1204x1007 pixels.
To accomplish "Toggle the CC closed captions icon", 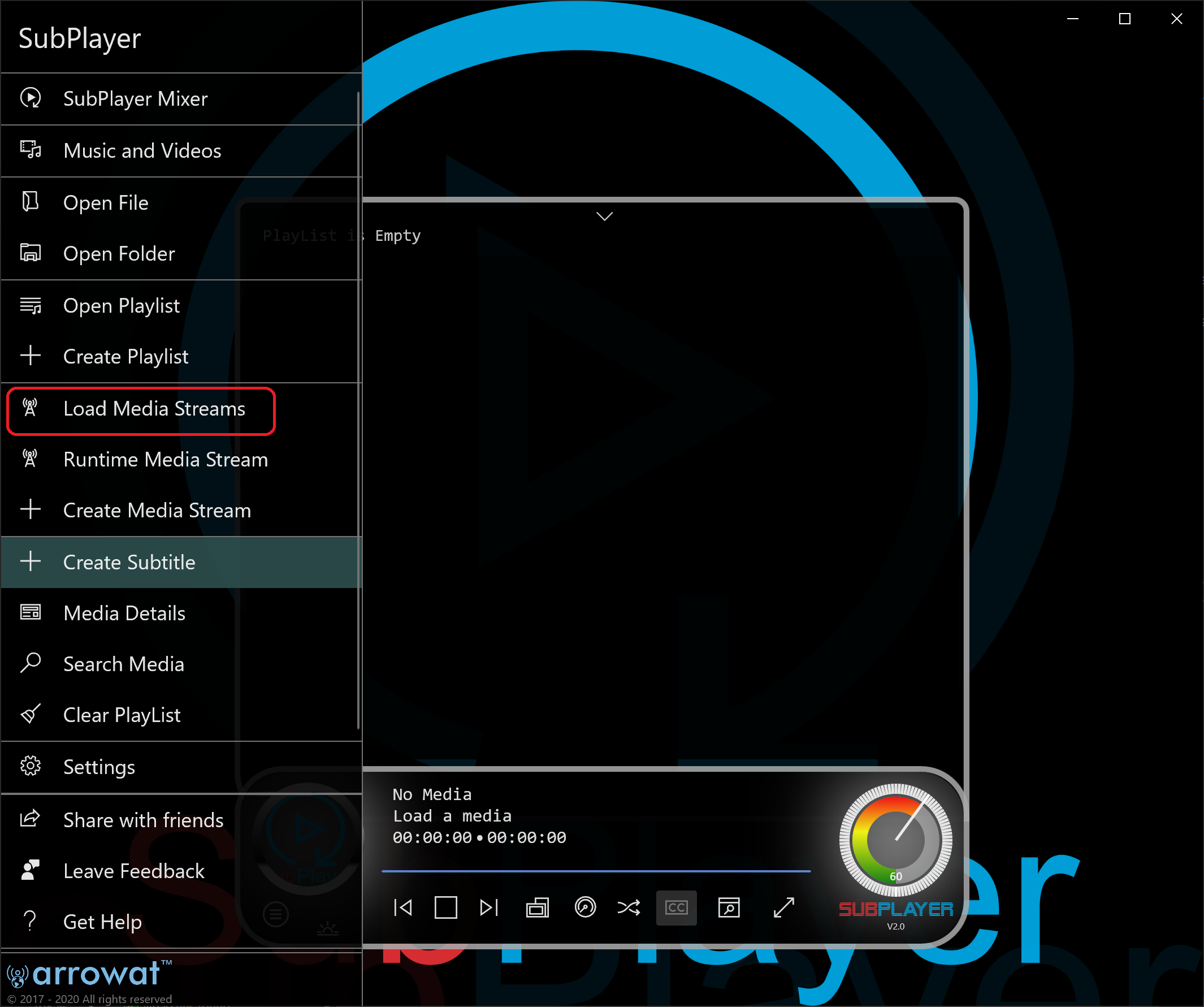I will point(676,906).
